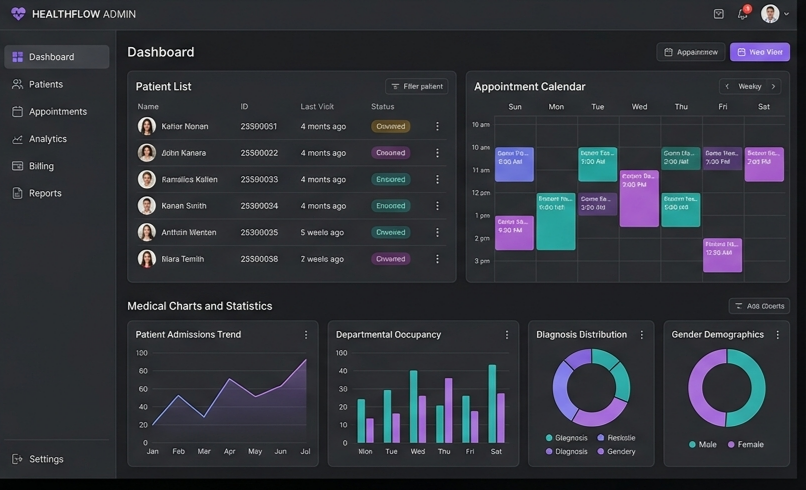The image size is (806, 490).
Task: Open row menu for 4 months ago row with ID ending 51
Action: pyautogui.click(x=437, y=126)
